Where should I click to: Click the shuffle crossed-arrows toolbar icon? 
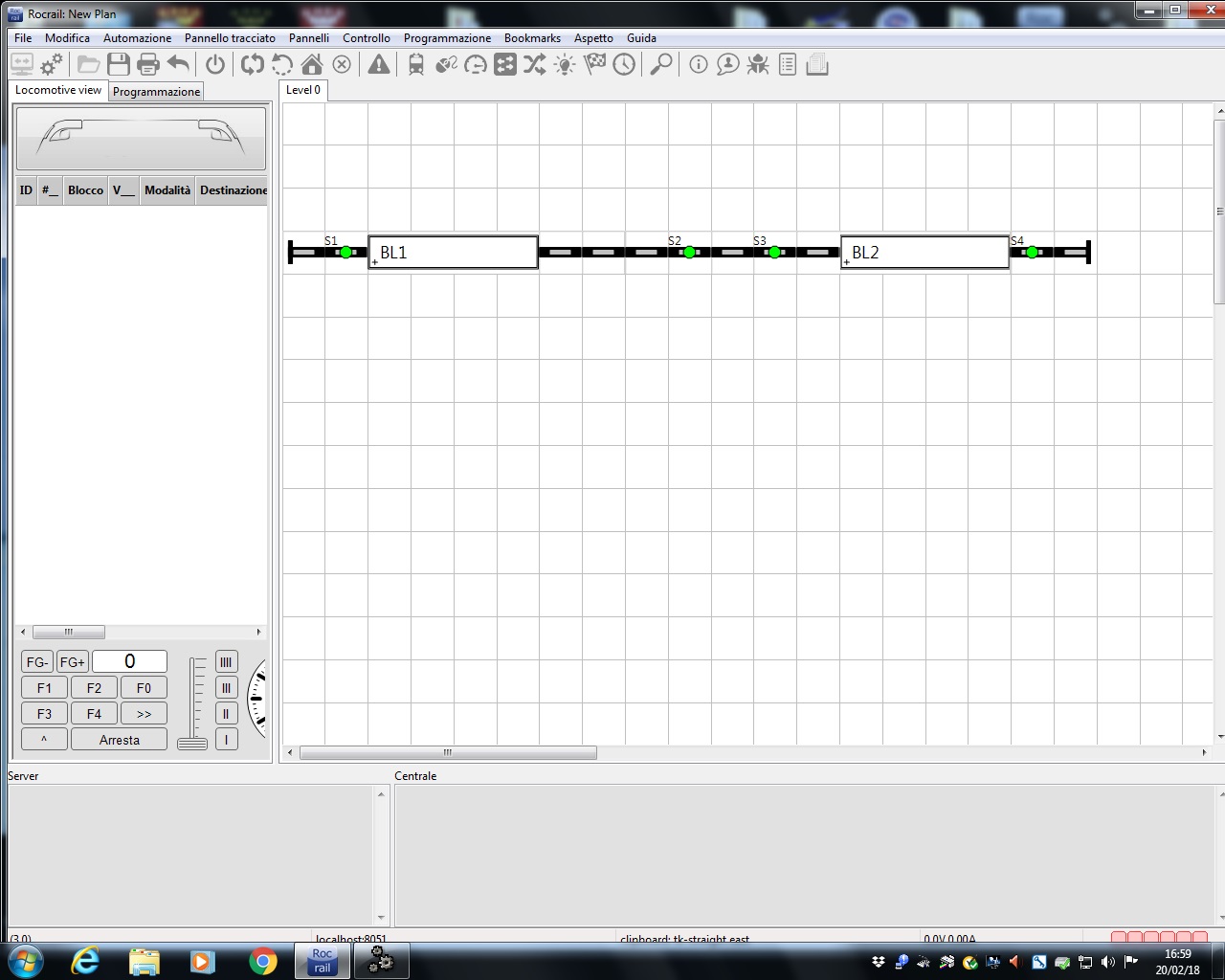[x=535, y=64]
